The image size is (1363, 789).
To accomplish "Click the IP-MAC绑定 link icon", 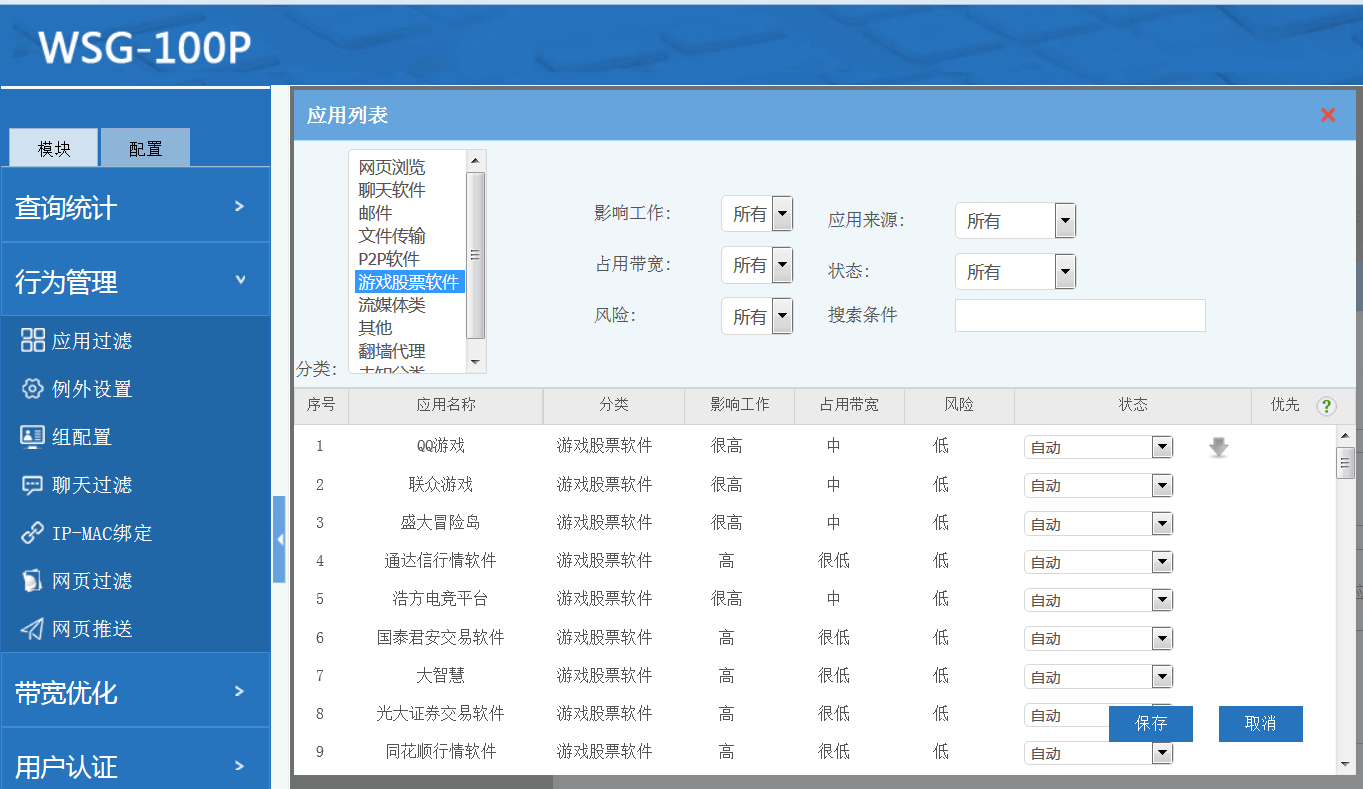I will pos(33,533).
